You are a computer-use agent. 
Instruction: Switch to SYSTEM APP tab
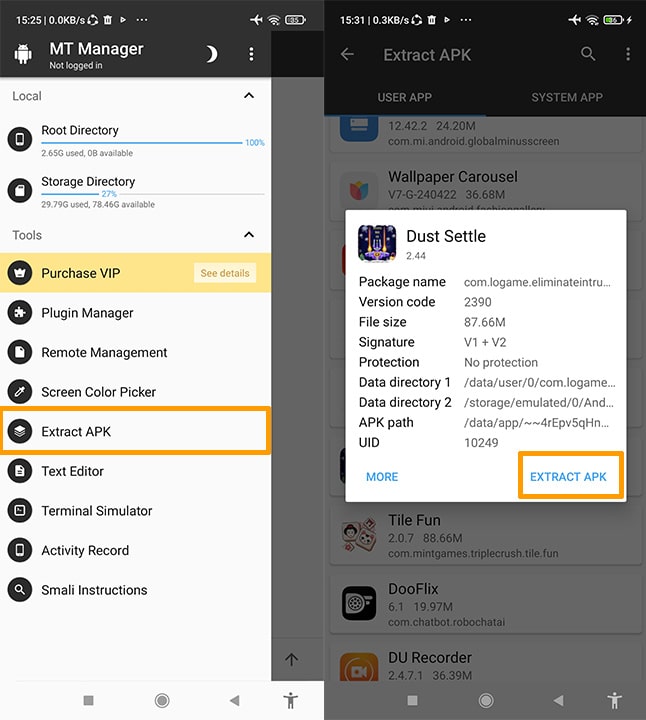pyautogui.click(x=567, y=97)
